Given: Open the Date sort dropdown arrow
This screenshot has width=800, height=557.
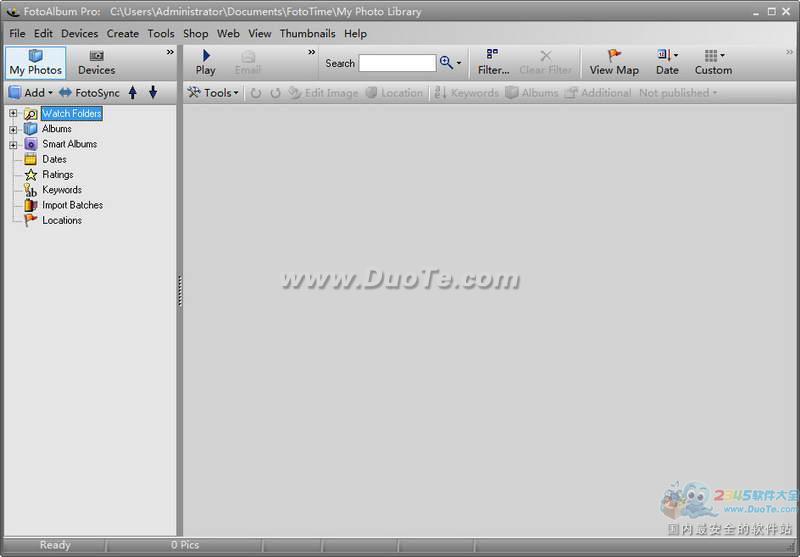Looking at the screenshot, I should click(676, 55).
